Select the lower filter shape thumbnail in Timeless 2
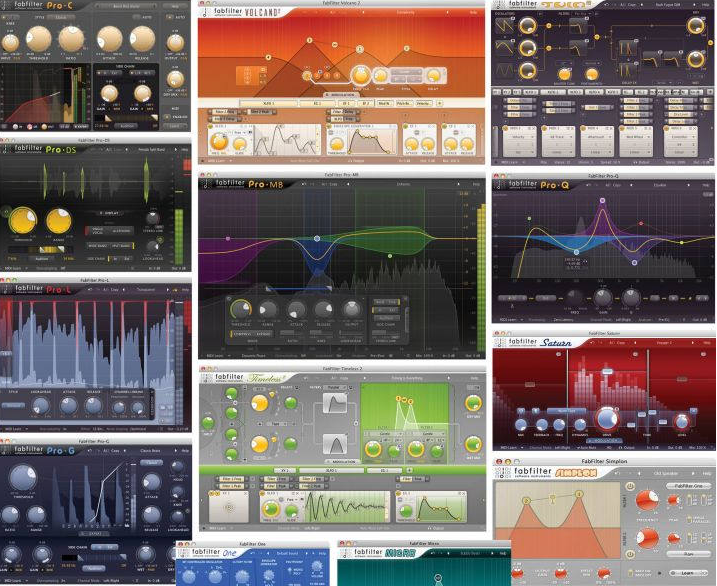The image size is (717, 586). pos(335,445)
